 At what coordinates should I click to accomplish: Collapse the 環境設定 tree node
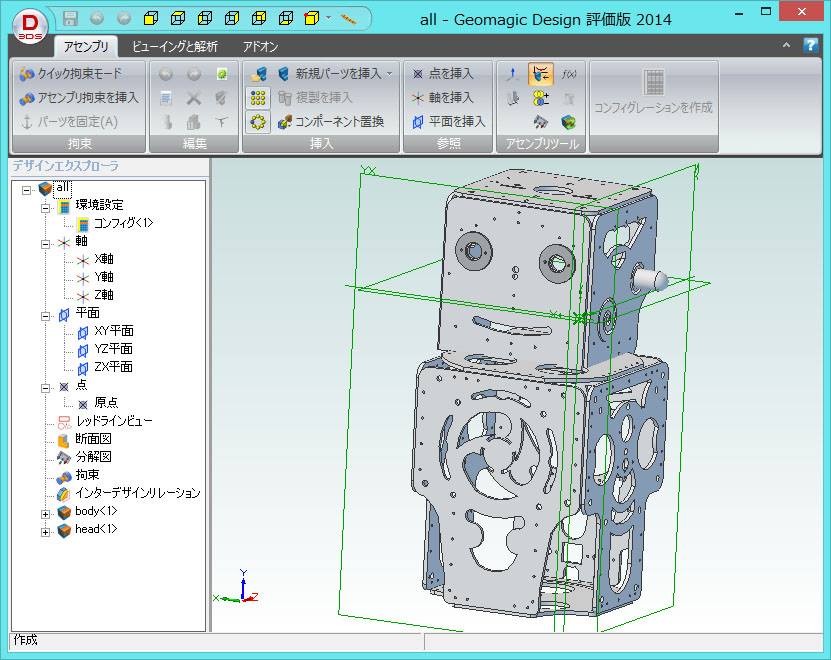coord(46,208)
